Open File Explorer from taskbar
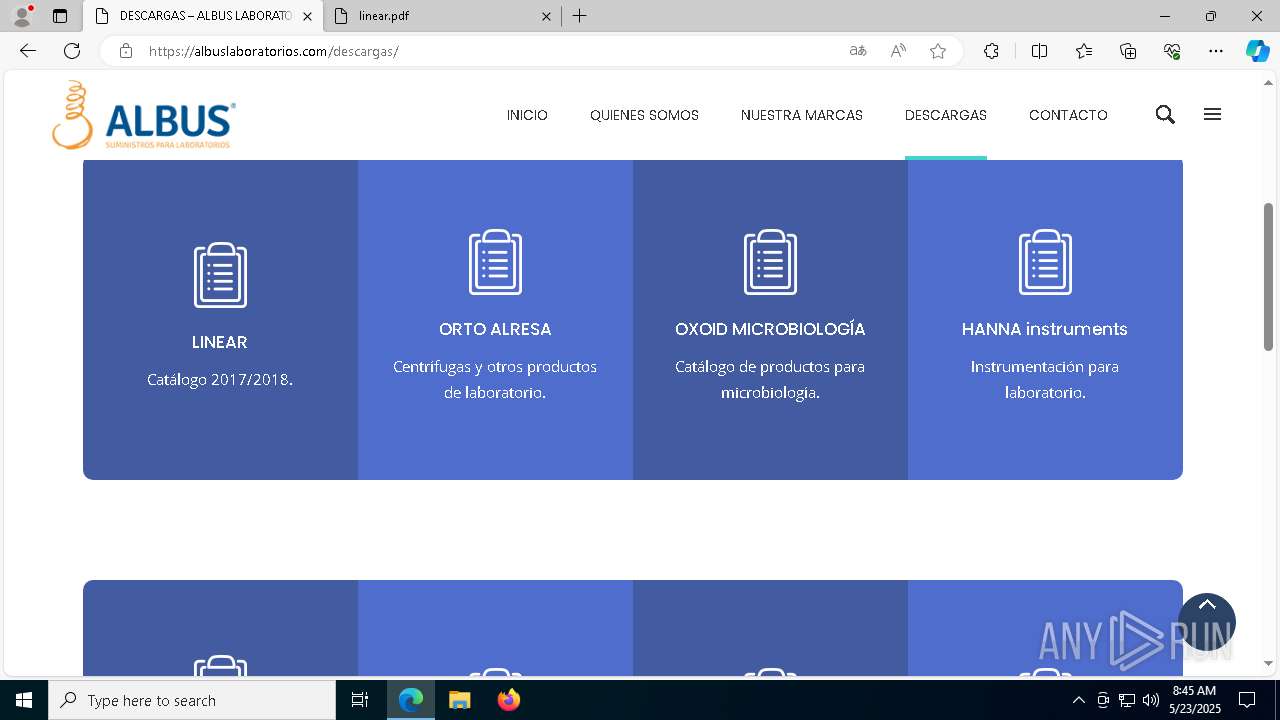 [x=460, y=700]
